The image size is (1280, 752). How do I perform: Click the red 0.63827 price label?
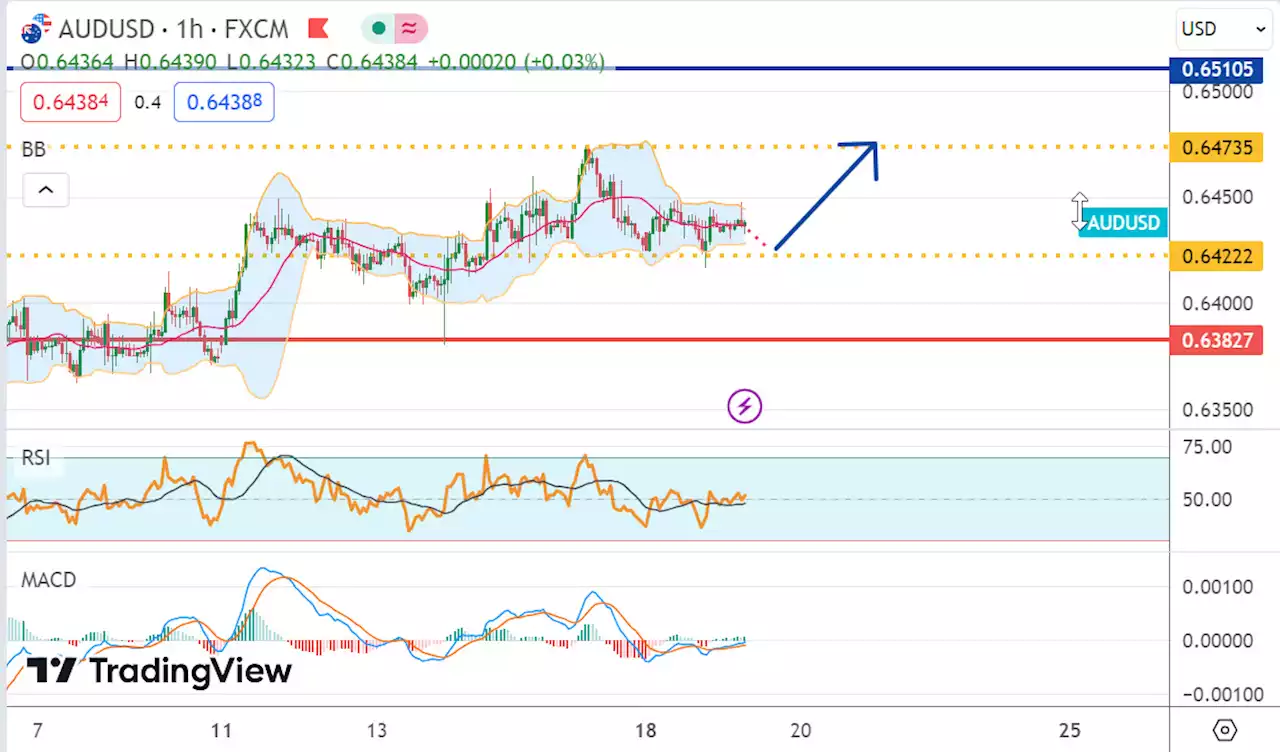pyautogui.click(x=1217, y=341)
